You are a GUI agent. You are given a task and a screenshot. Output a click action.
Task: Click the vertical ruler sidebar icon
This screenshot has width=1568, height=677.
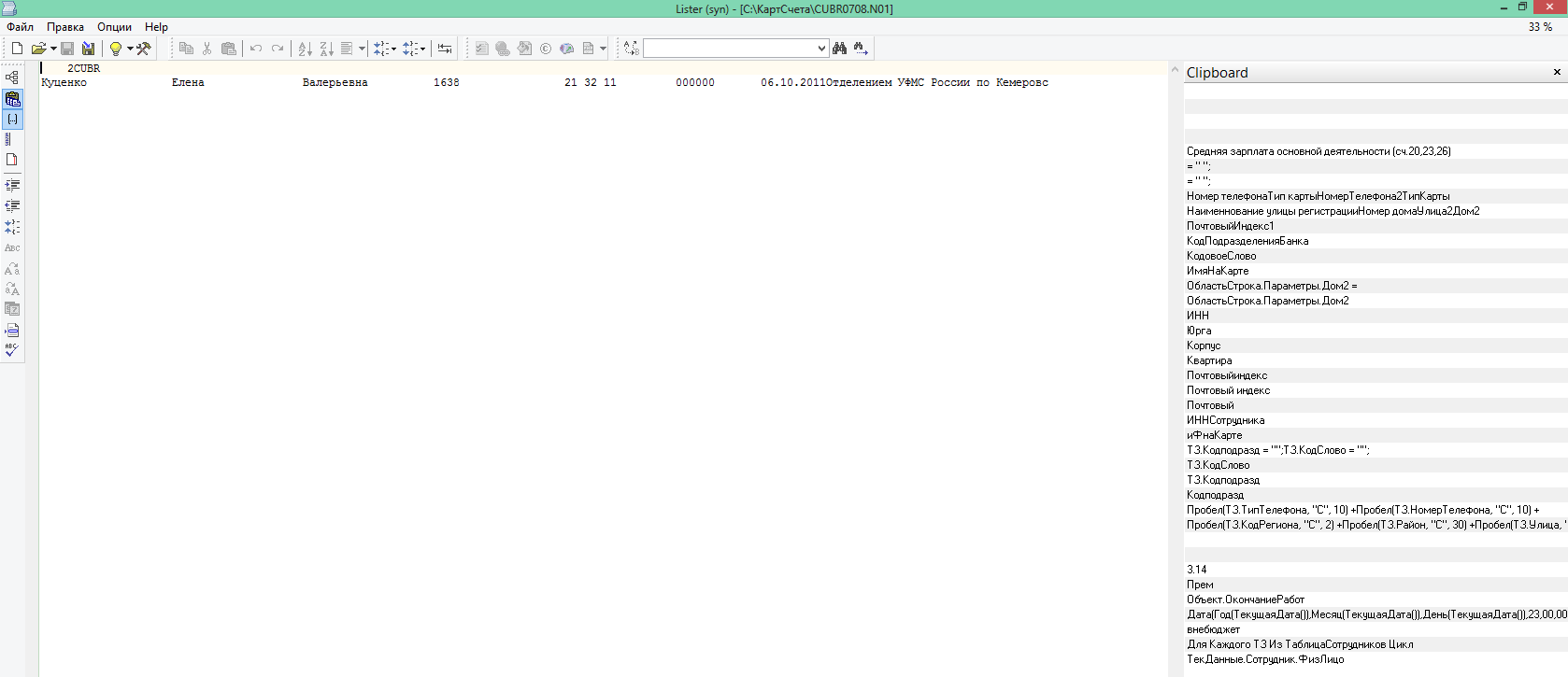click(9, 139)
